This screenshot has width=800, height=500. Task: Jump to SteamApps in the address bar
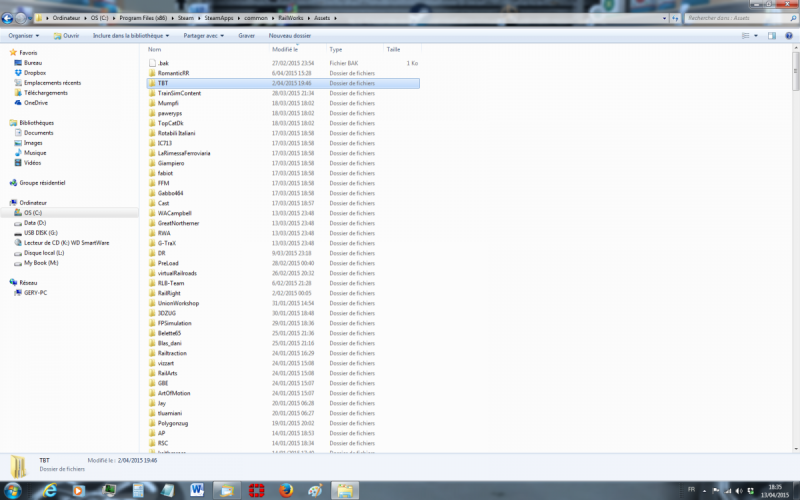point(219,18)
